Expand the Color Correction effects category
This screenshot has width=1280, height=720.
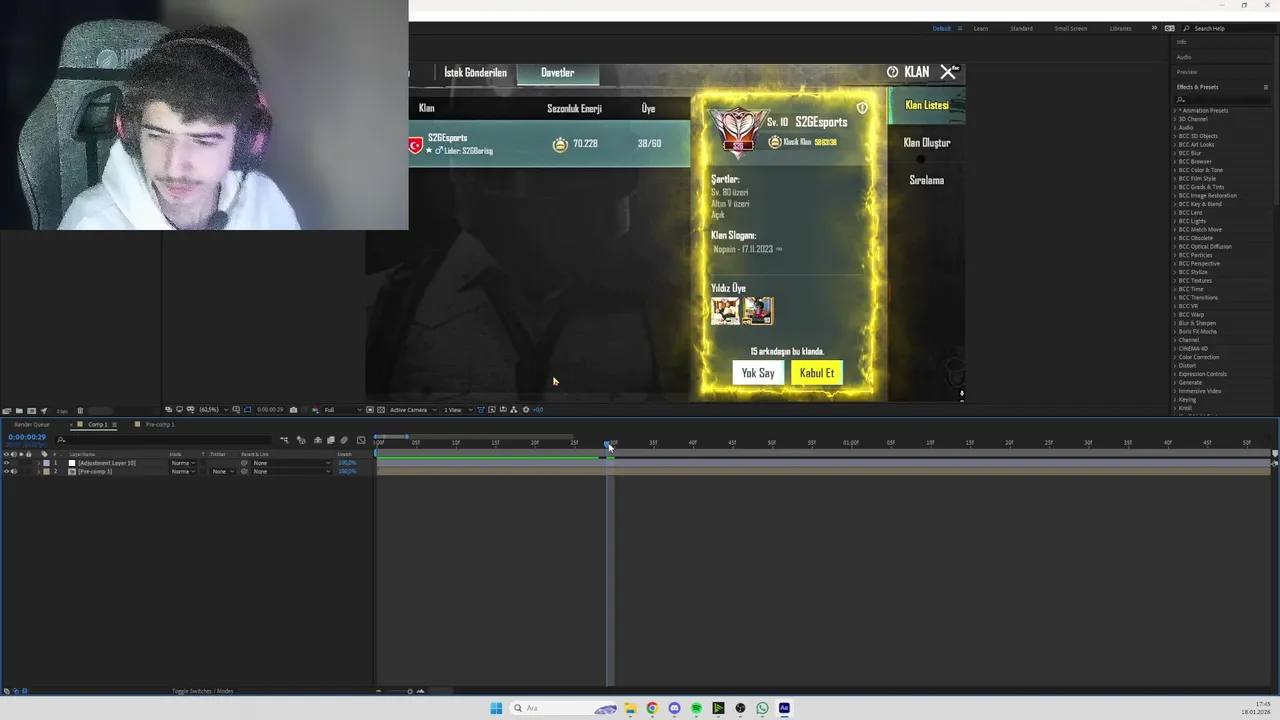click(1175, 357)
